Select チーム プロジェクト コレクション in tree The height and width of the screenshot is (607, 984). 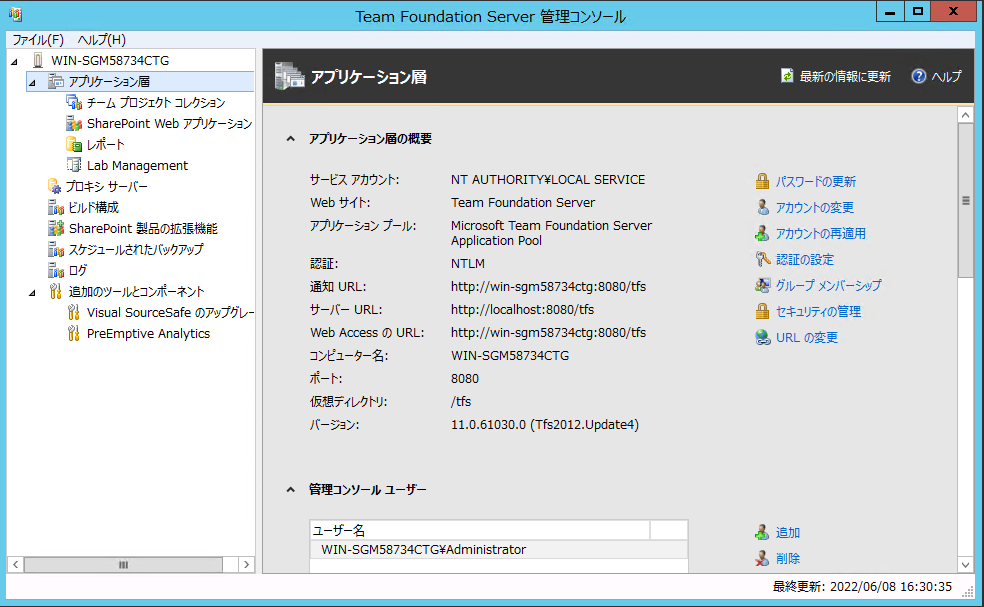point(156,102)
